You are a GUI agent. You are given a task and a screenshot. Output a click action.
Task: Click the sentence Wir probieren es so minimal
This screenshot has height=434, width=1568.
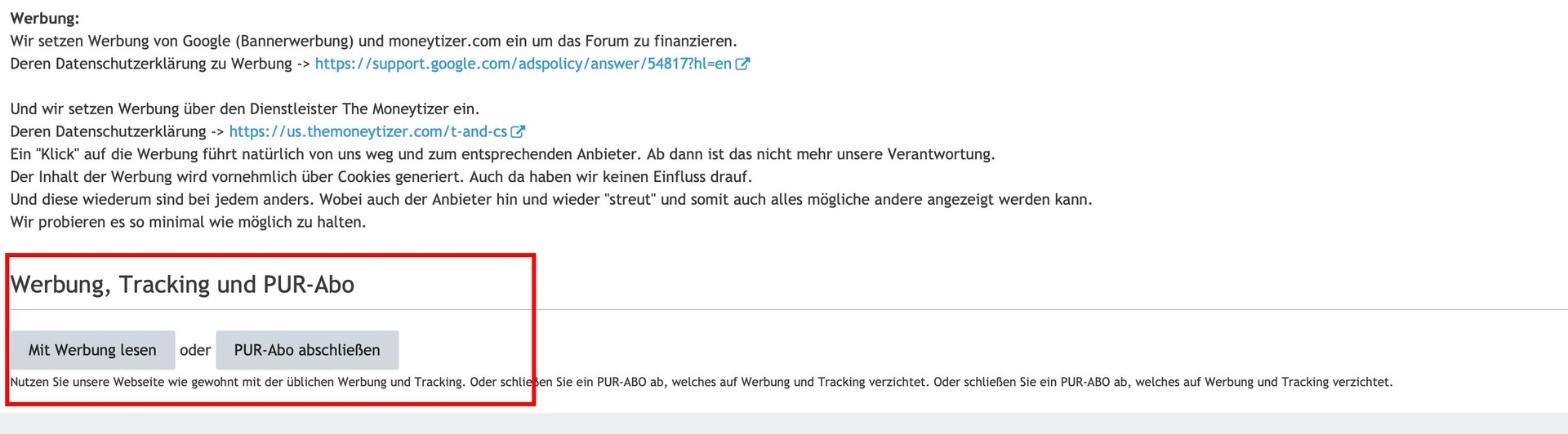point(188,222)
